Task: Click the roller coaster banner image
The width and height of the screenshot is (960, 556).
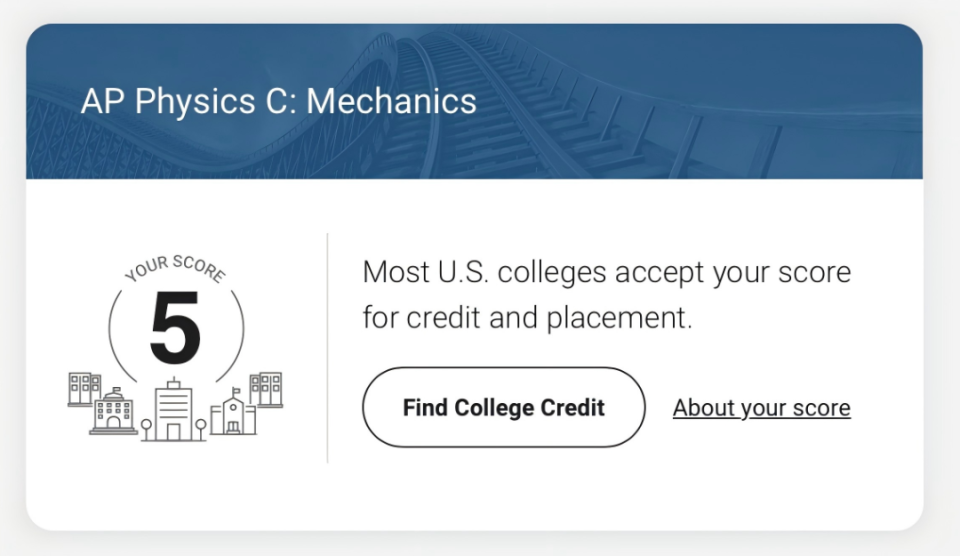Action: (x=474, y=101)
